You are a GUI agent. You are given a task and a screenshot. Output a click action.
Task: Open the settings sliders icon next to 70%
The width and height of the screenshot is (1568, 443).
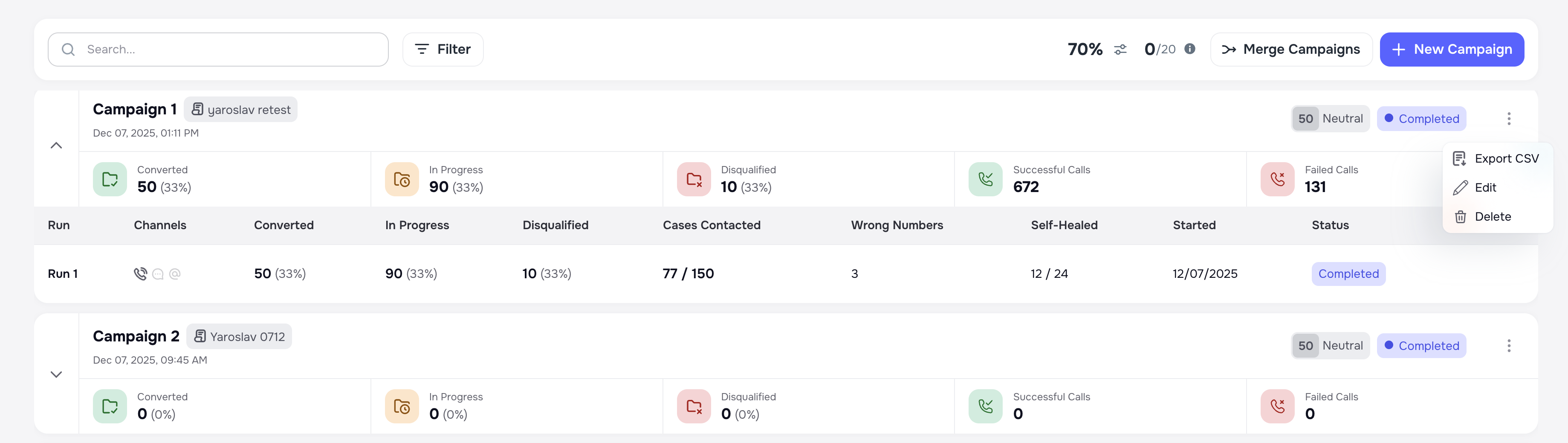(x=1121, y=50)
